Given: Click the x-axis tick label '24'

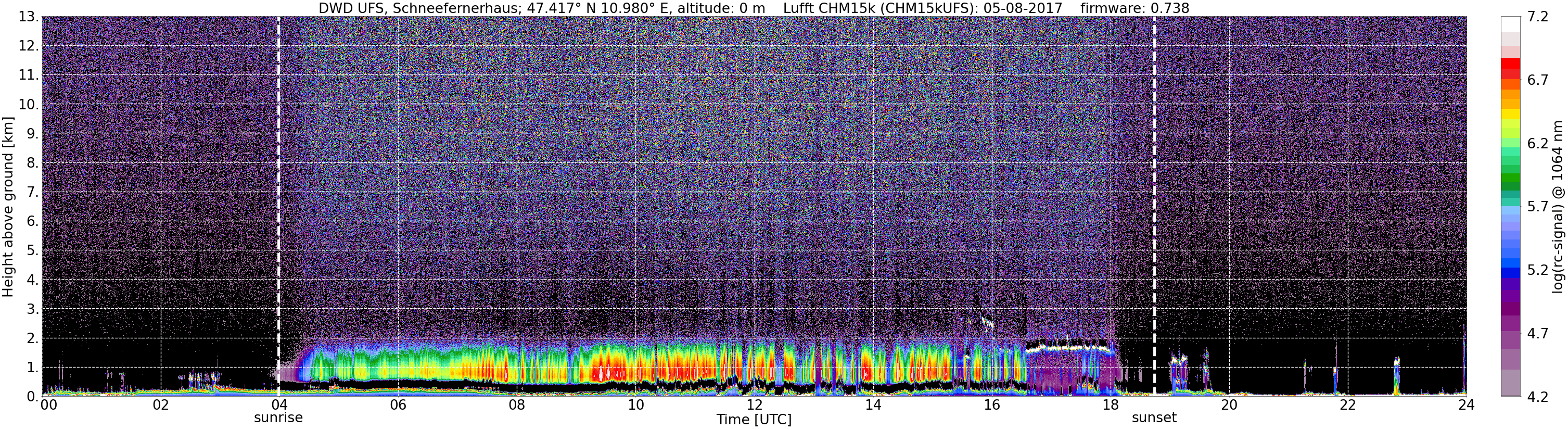Looking at the screenshot, I should point(1465,405).
